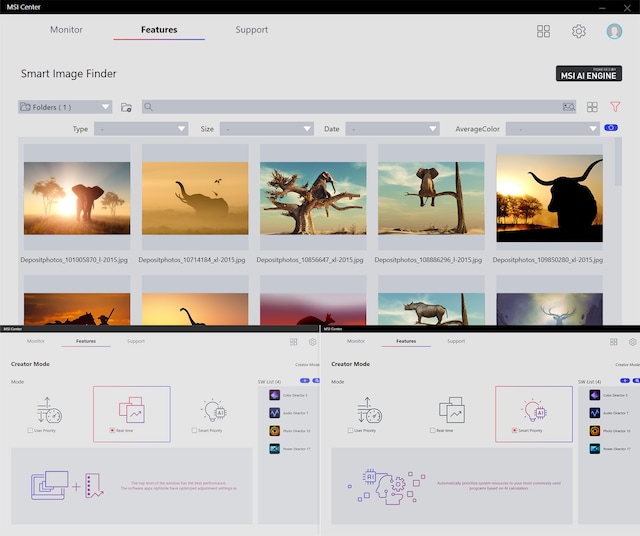This screenshot has width=640, height=536.
Task: Click the user profile avatar icon
Action: click(614, 31)
